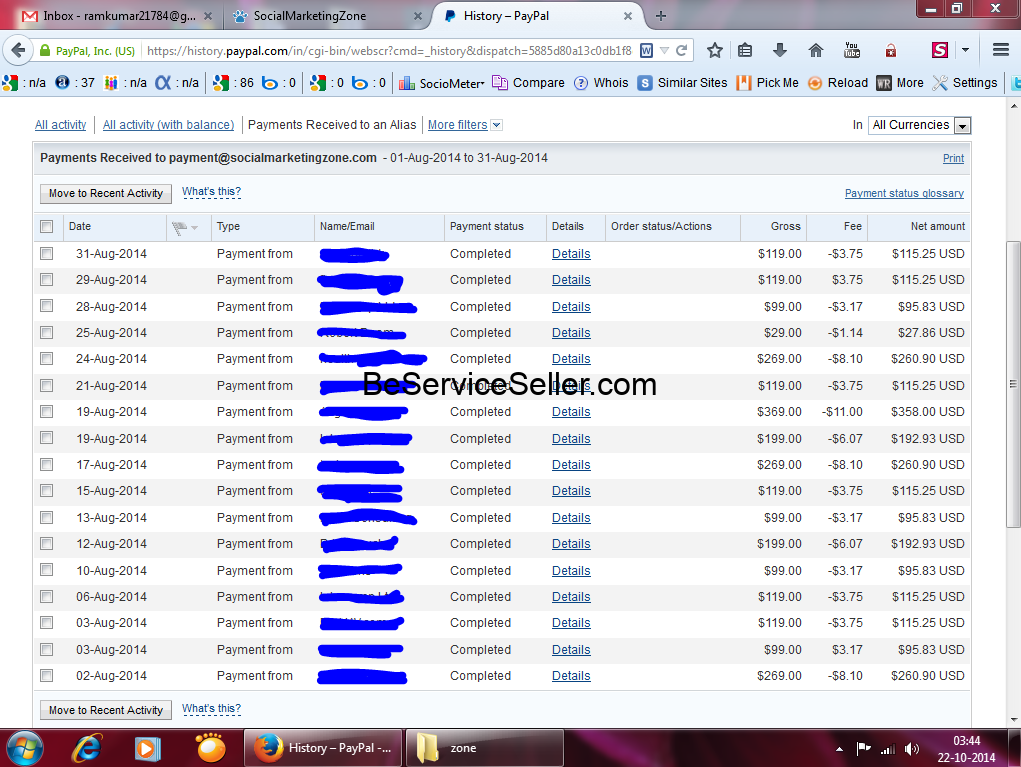Select the 28-Aug-2014 payment checkbox

46,306
